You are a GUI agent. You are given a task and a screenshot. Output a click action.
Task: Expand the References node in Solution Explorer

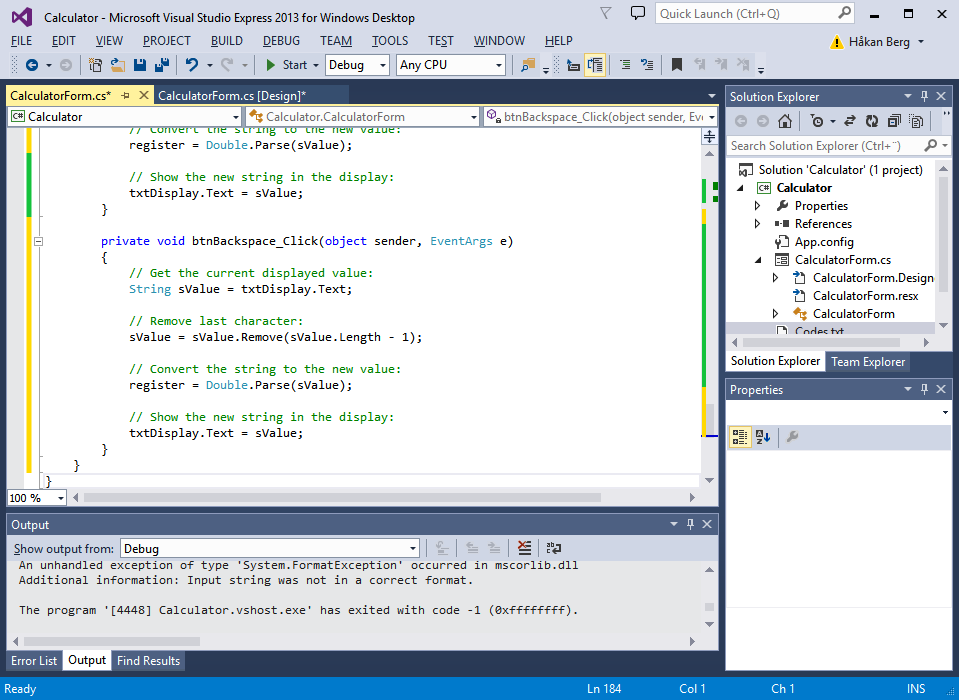758,224
